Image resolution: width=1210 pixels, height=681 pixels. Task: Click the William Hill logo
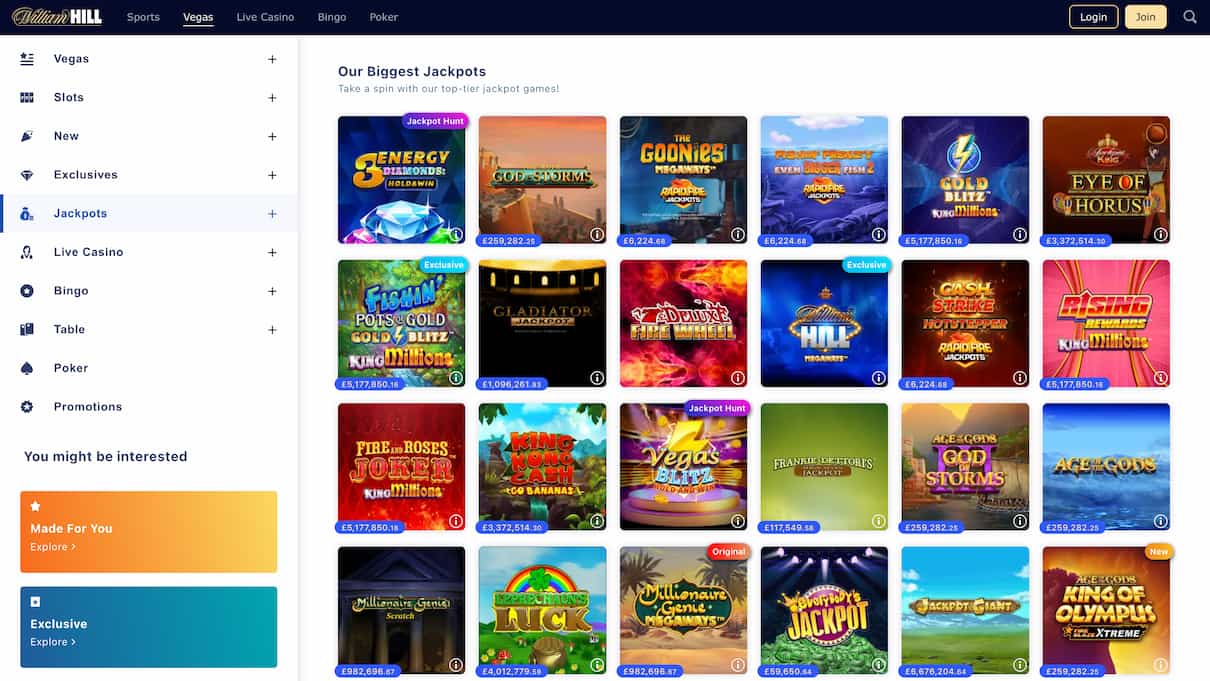[x=55, y=16]
